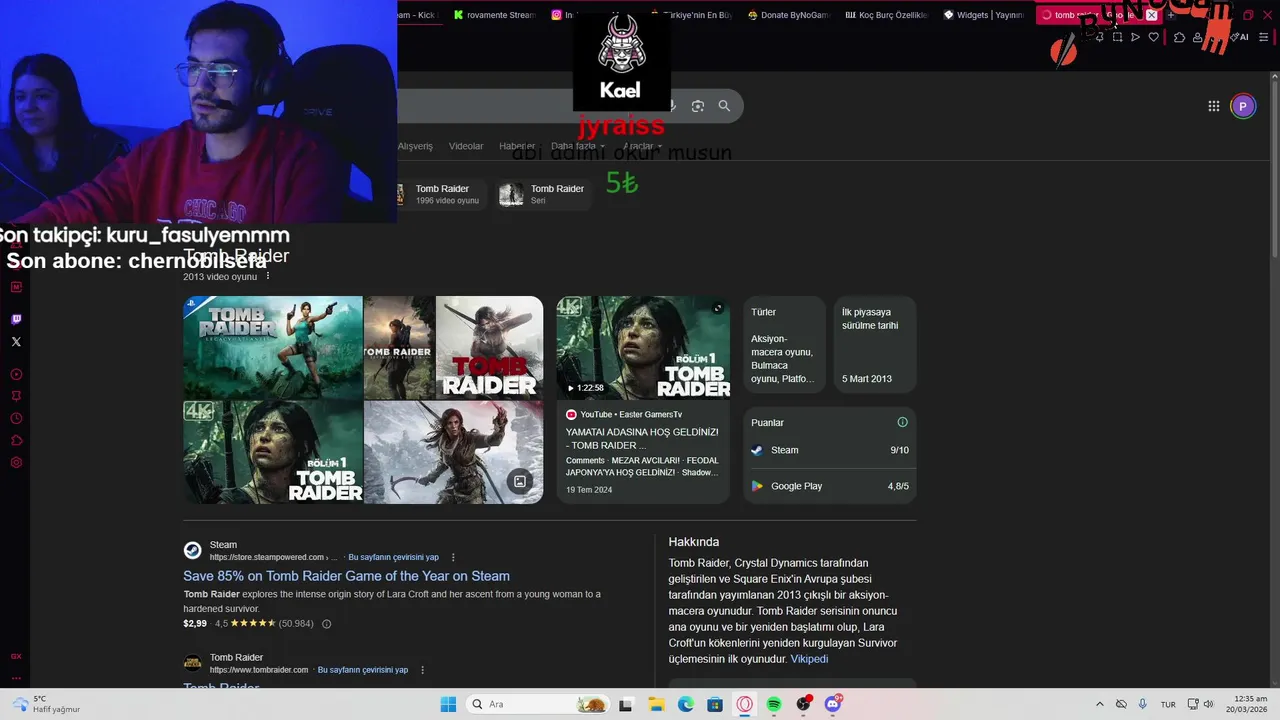Image resolution: width=1280 pixels, height=720 pixels.
Task: Expand the video thumbnail corner icon
Action: pyautogui.click(x=717, y=308)
